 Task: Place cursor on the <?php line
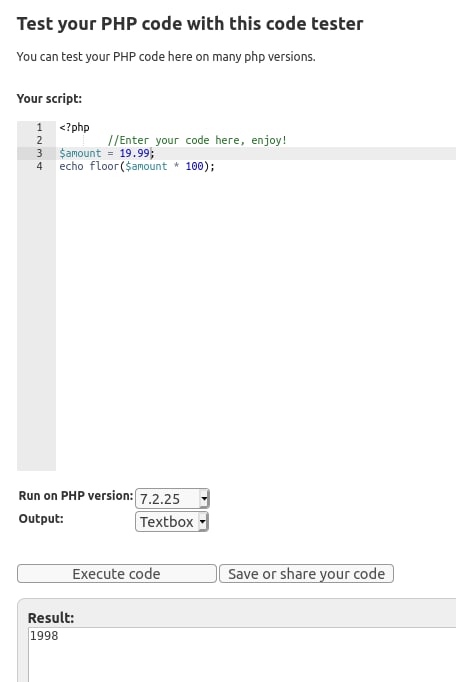74,127
